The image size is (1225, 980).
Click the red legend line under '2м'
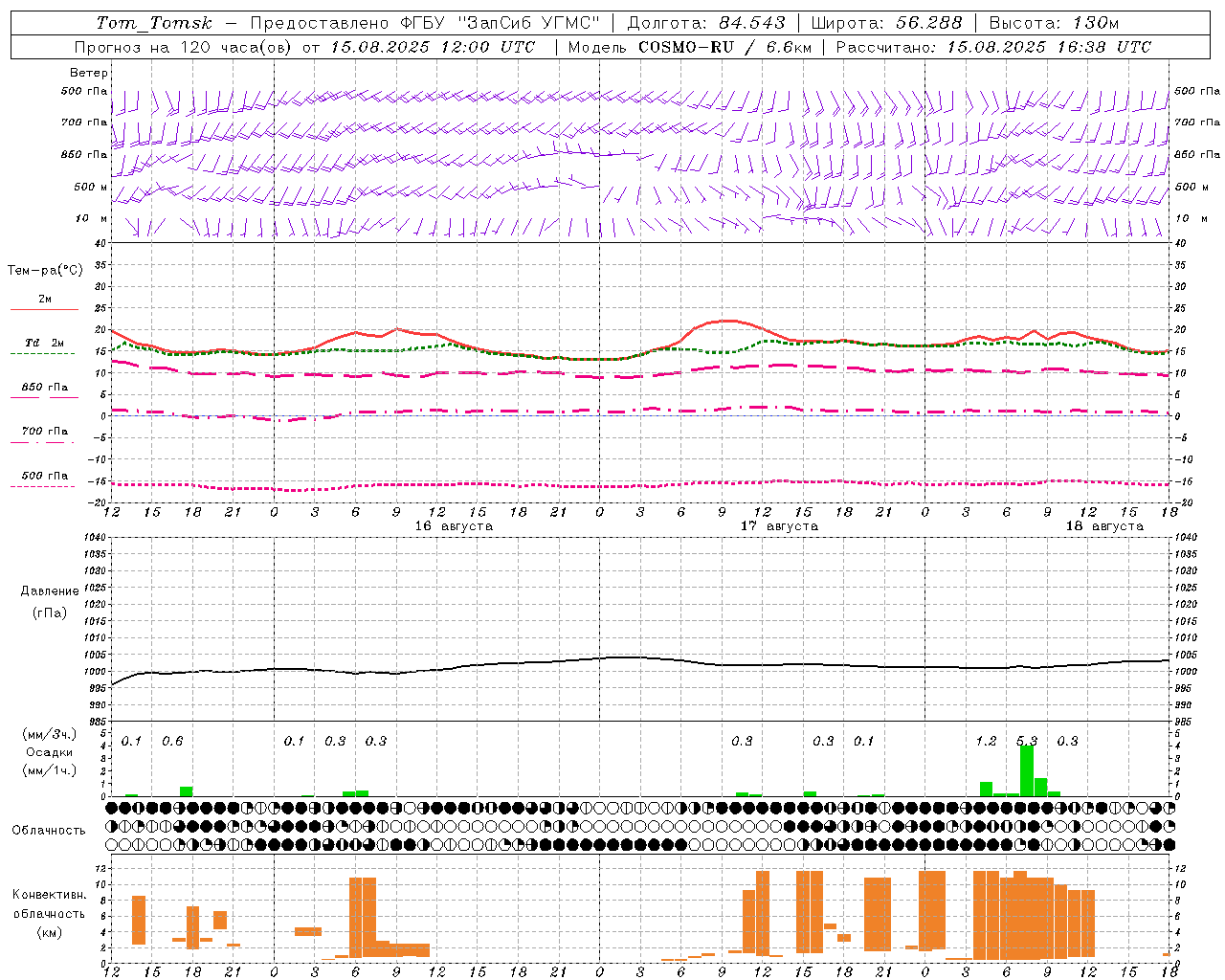pos(44,310)
